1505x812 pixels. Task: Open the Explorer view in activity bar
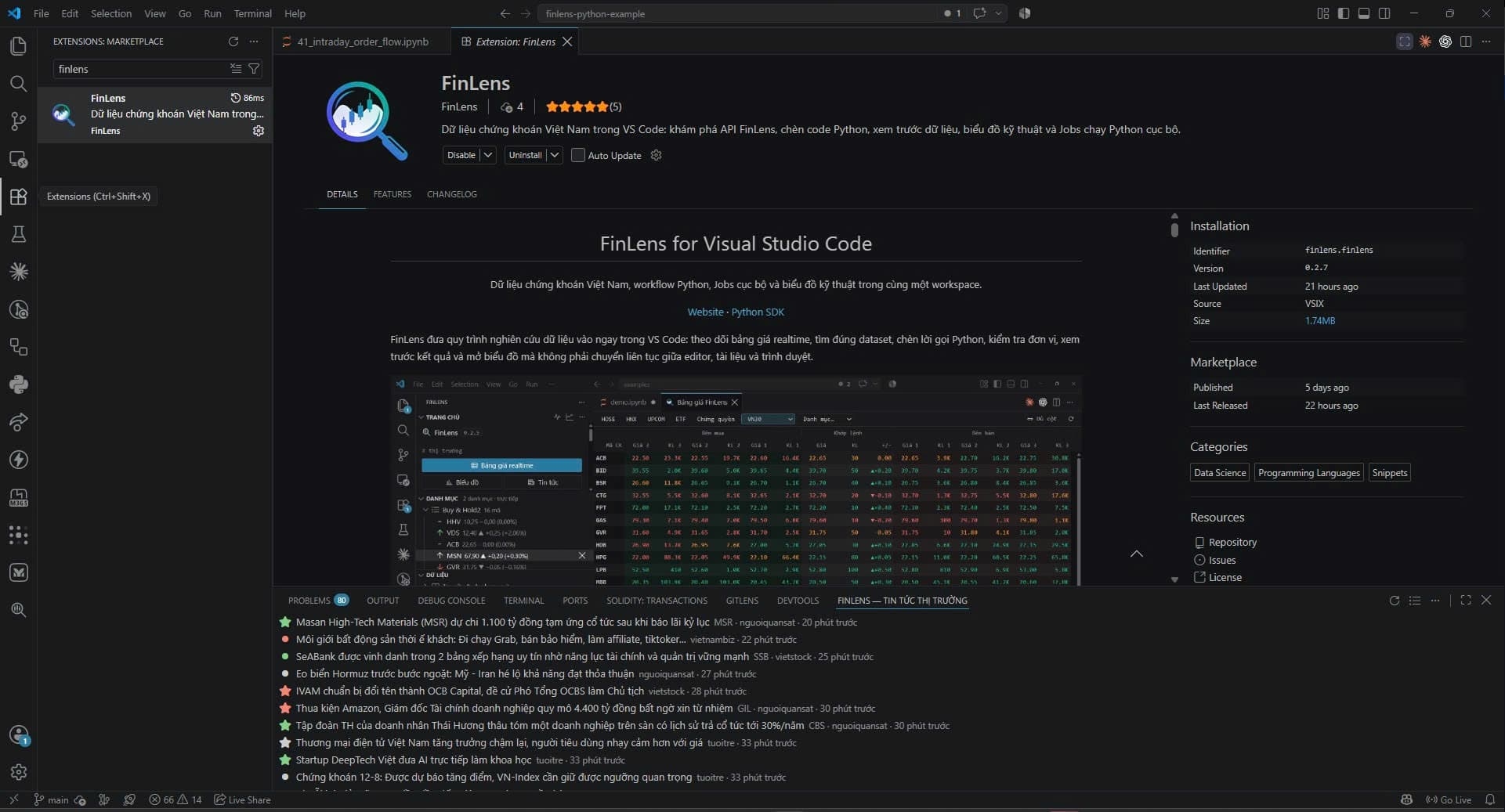tap(18, 46)
